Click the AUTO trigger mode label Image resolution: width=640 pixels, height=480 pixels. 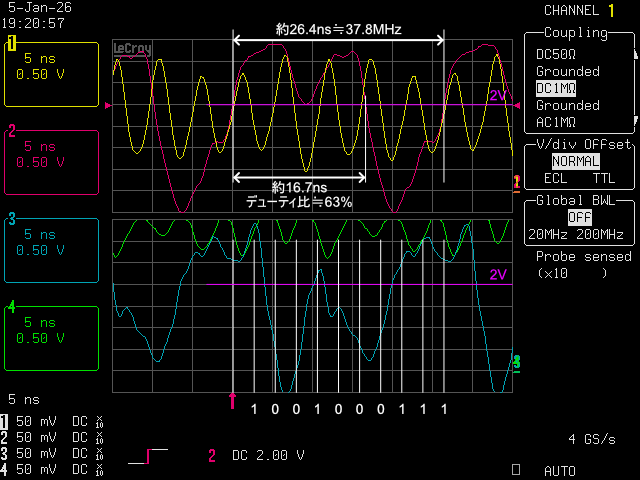pyautogui.click(x=560, y=469)
